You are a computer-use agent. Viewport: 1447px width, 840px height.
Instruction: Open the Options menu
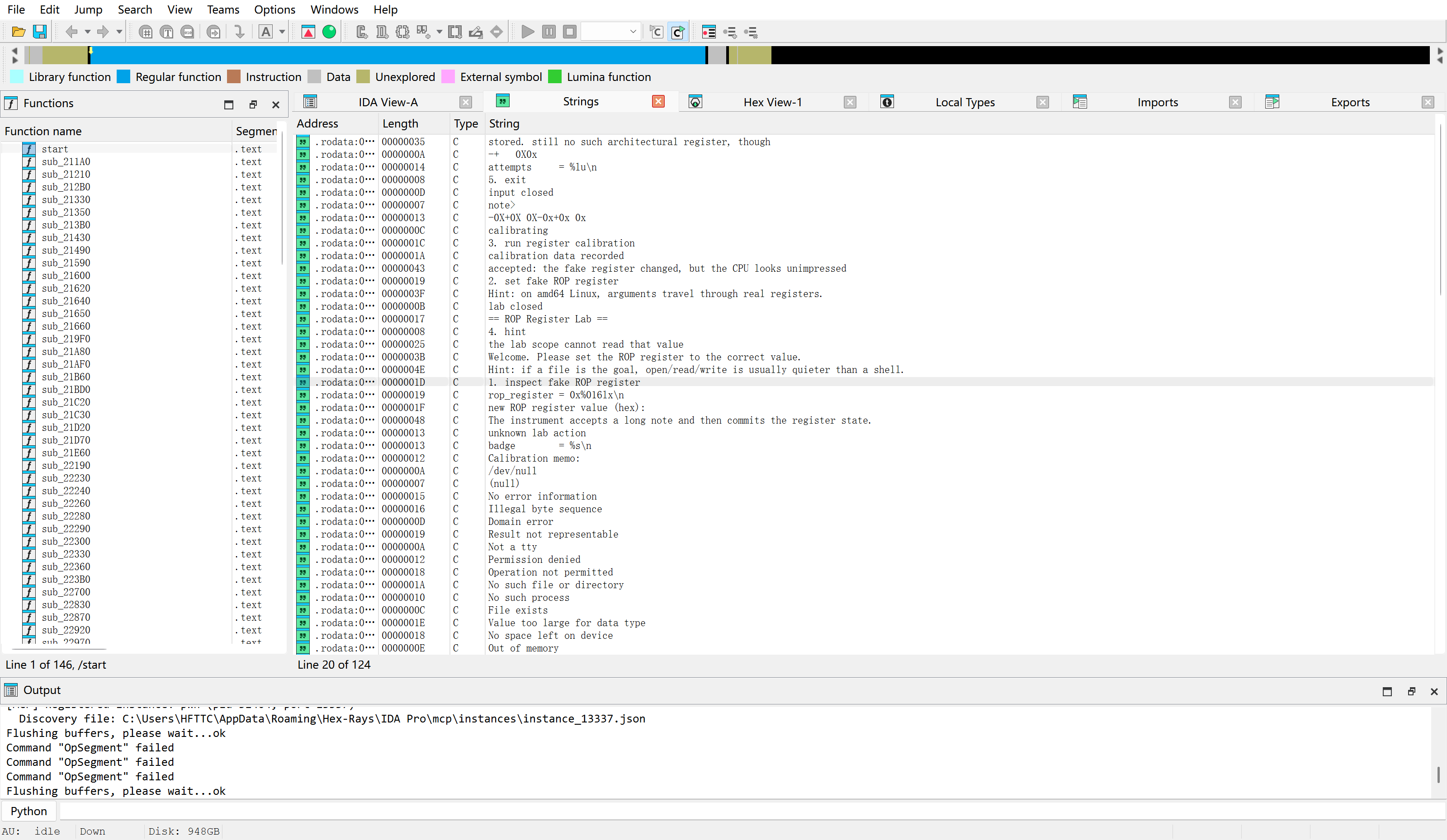pos(274,10)
